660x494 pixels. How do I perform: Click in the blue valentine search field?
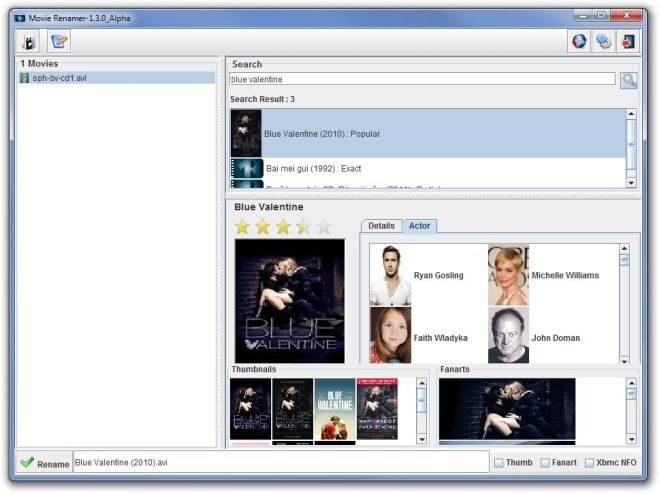point(422,79)
